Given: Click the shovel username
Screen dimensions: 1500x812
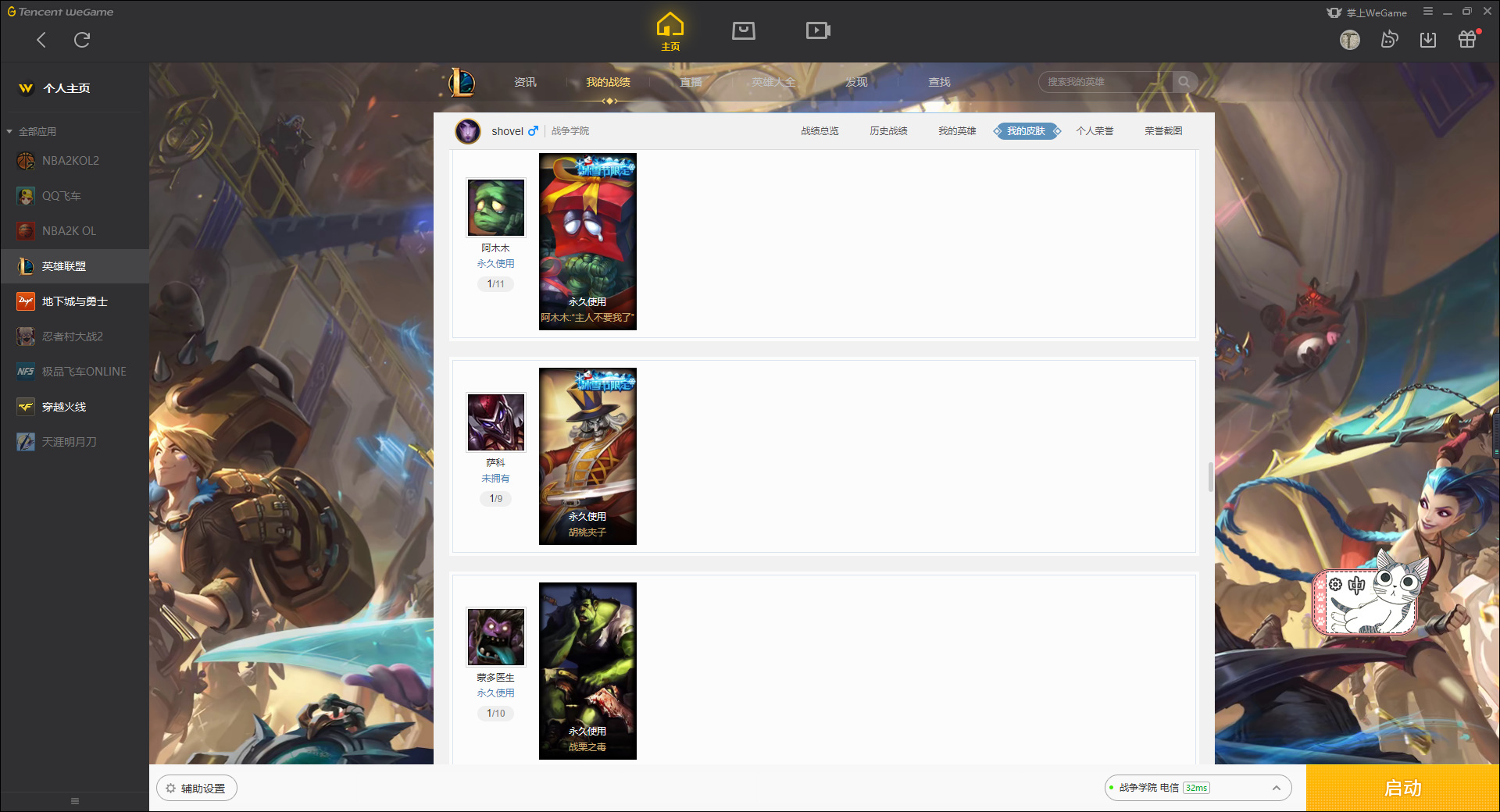Looking at the screenshot, I should [x=507, y=131].
